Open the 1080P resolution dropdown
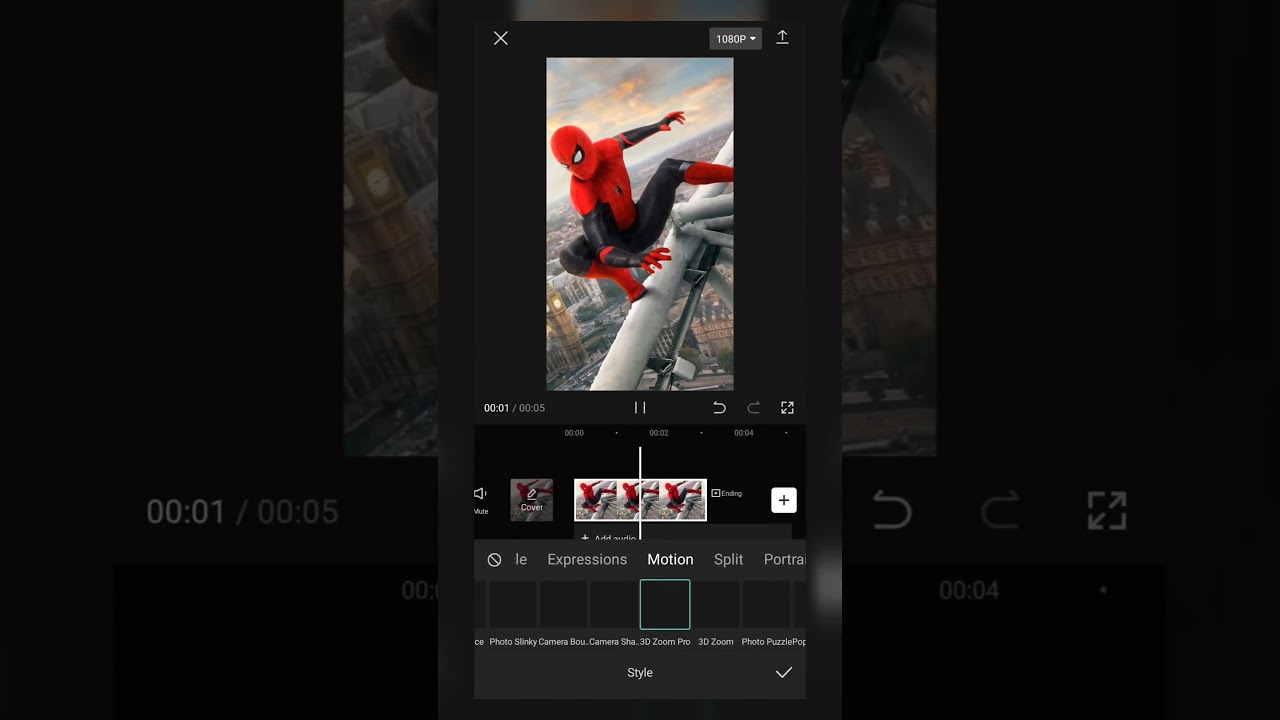Screen dimensions: 1280x720 [735, 39]
